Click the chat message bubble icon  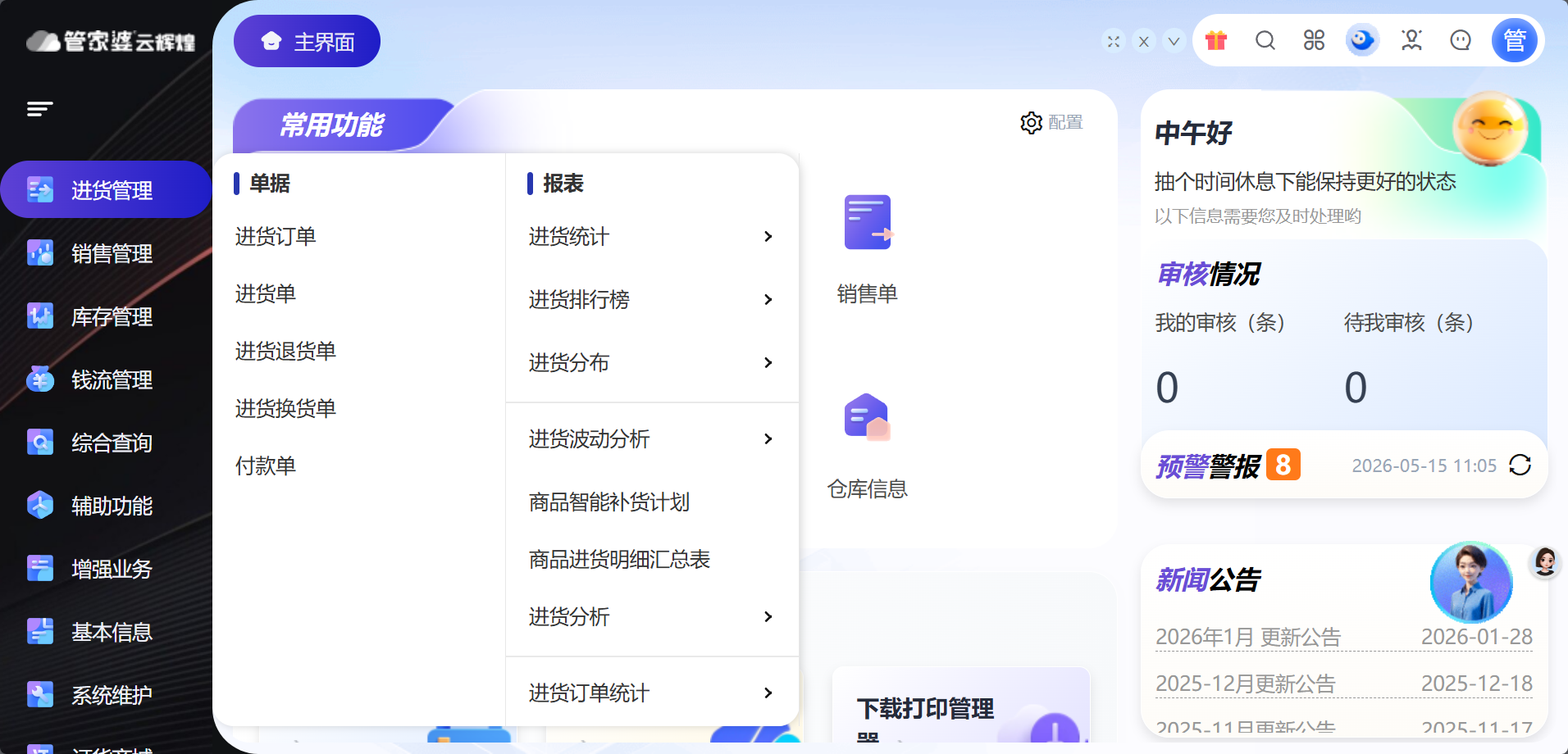tap(1461, 40)
